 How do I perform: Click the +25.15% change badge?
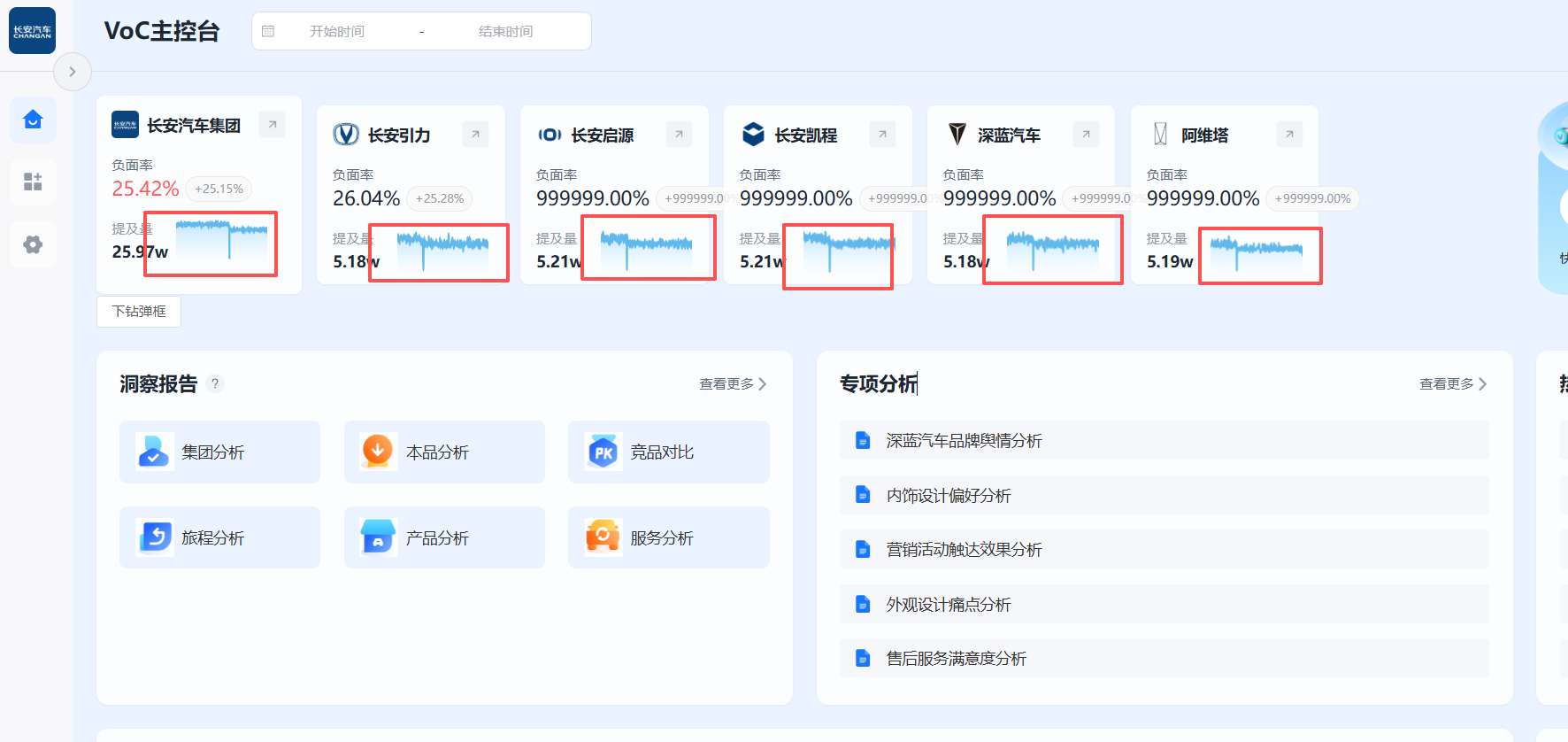point(219,189)
